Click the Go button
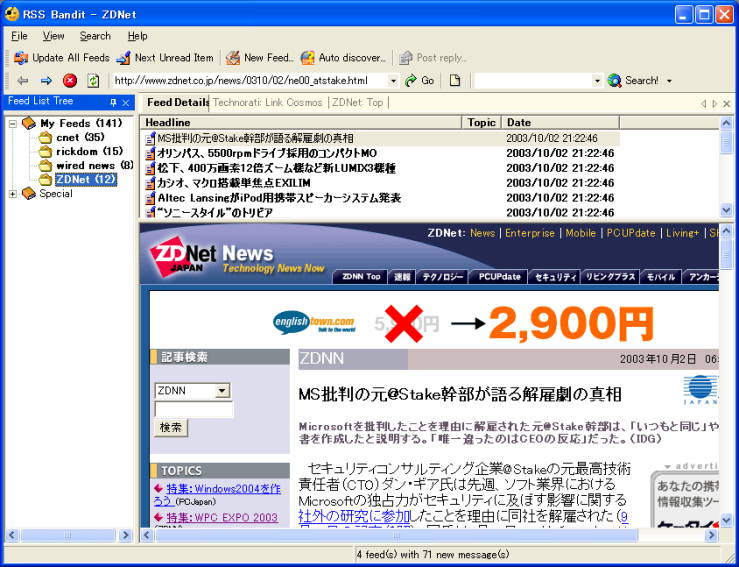The height and width of the screenshot is (567, 739). [x=419, y=81]
